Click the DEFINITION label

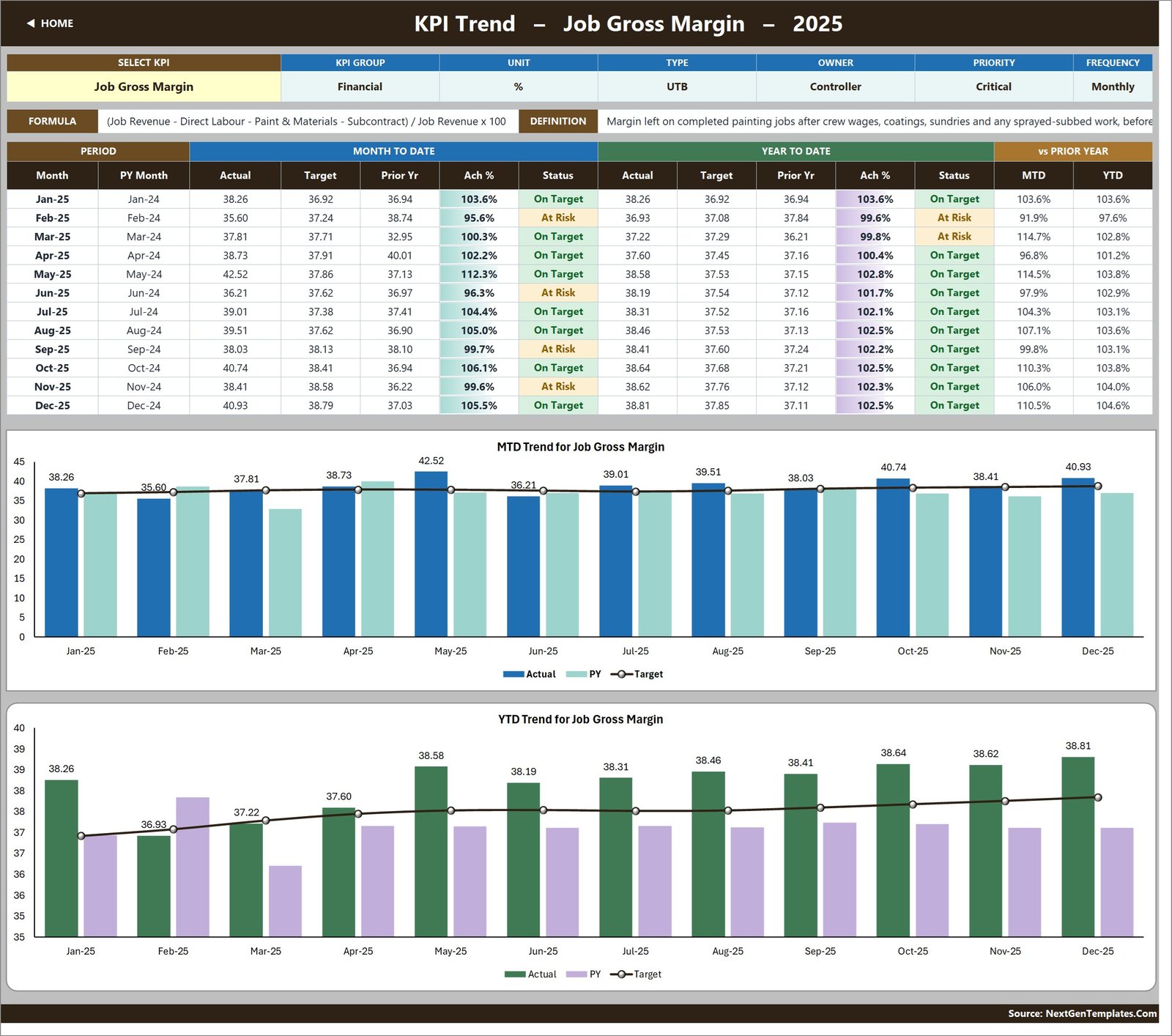click(558, 122)
